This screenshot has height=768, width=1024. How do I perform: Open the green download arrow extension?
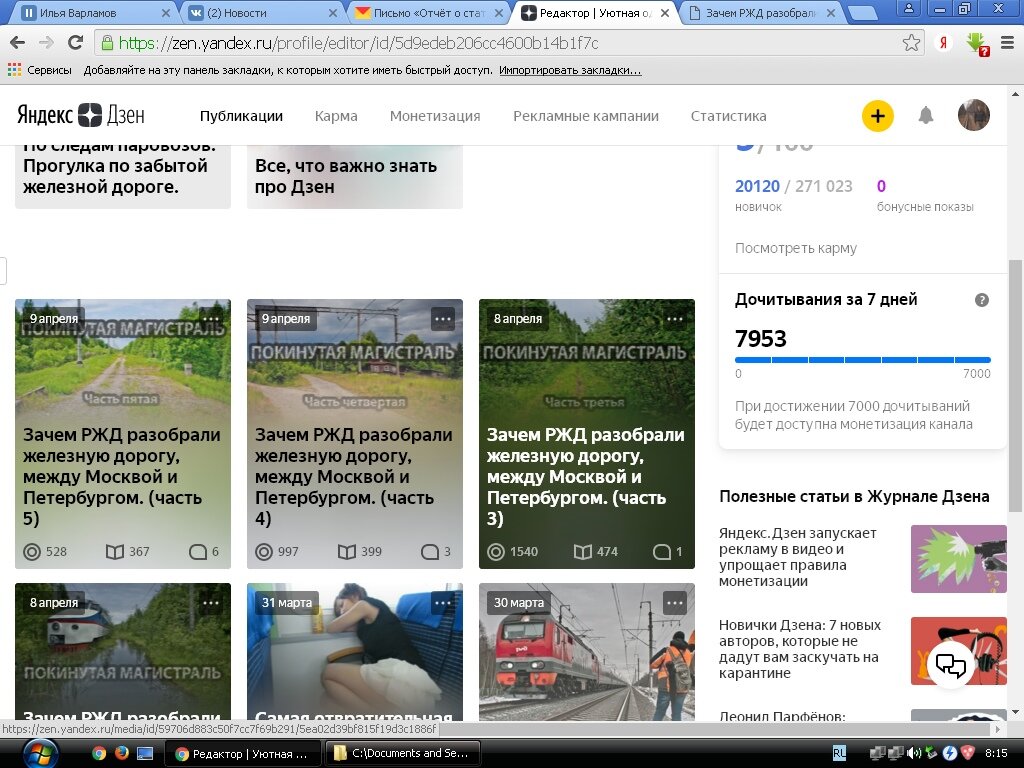pyautogui.click(x=977, y=44)
